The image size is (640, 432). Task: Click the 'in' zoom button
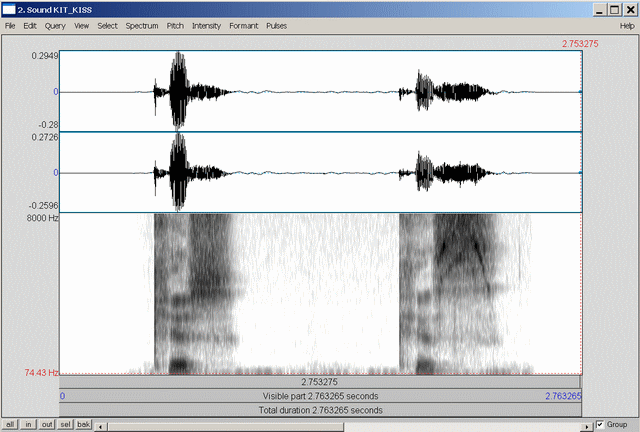(29, 425)
